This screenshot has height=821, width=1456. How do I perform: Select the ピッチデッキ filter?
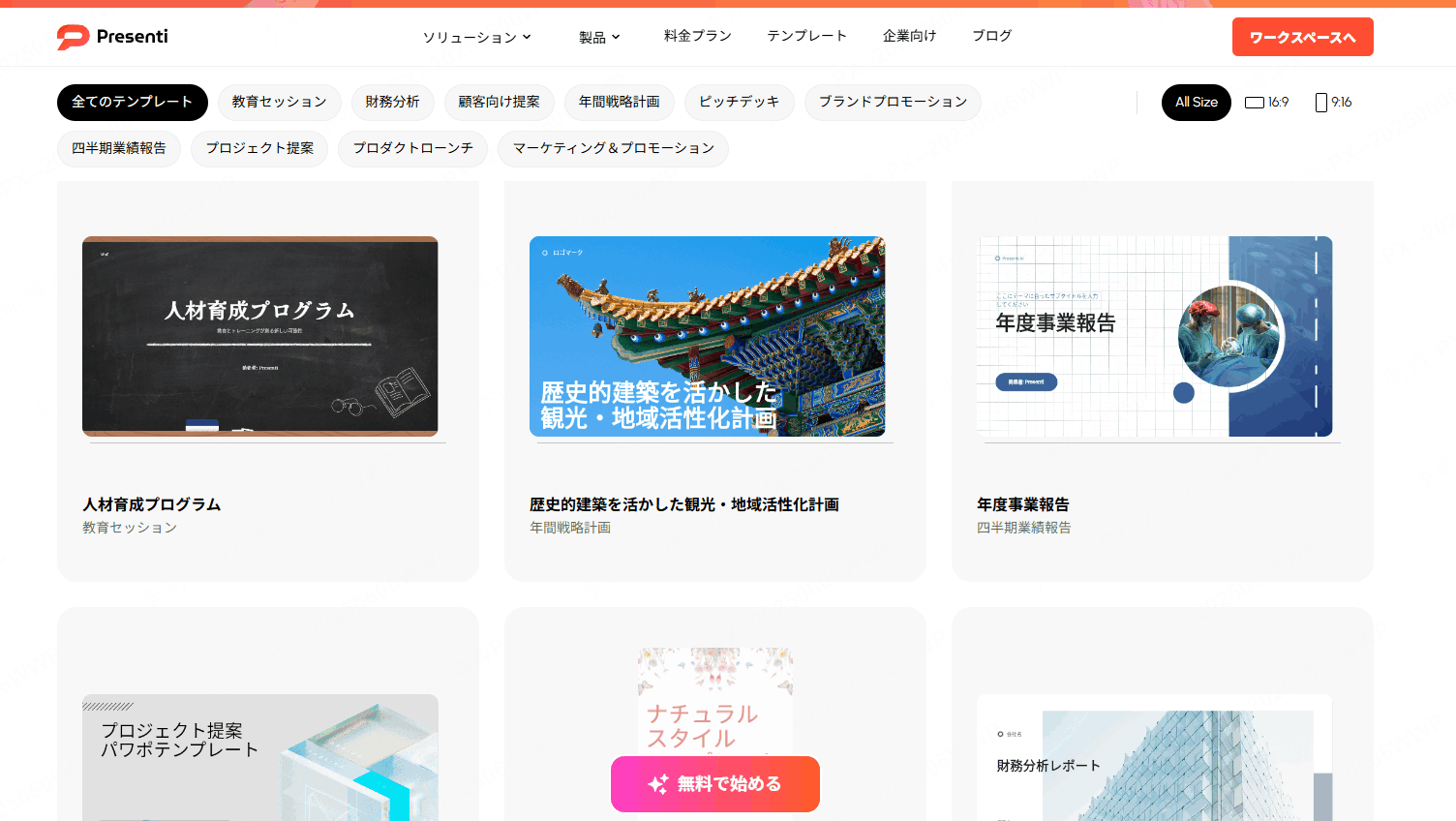click(x=740, y=102)
